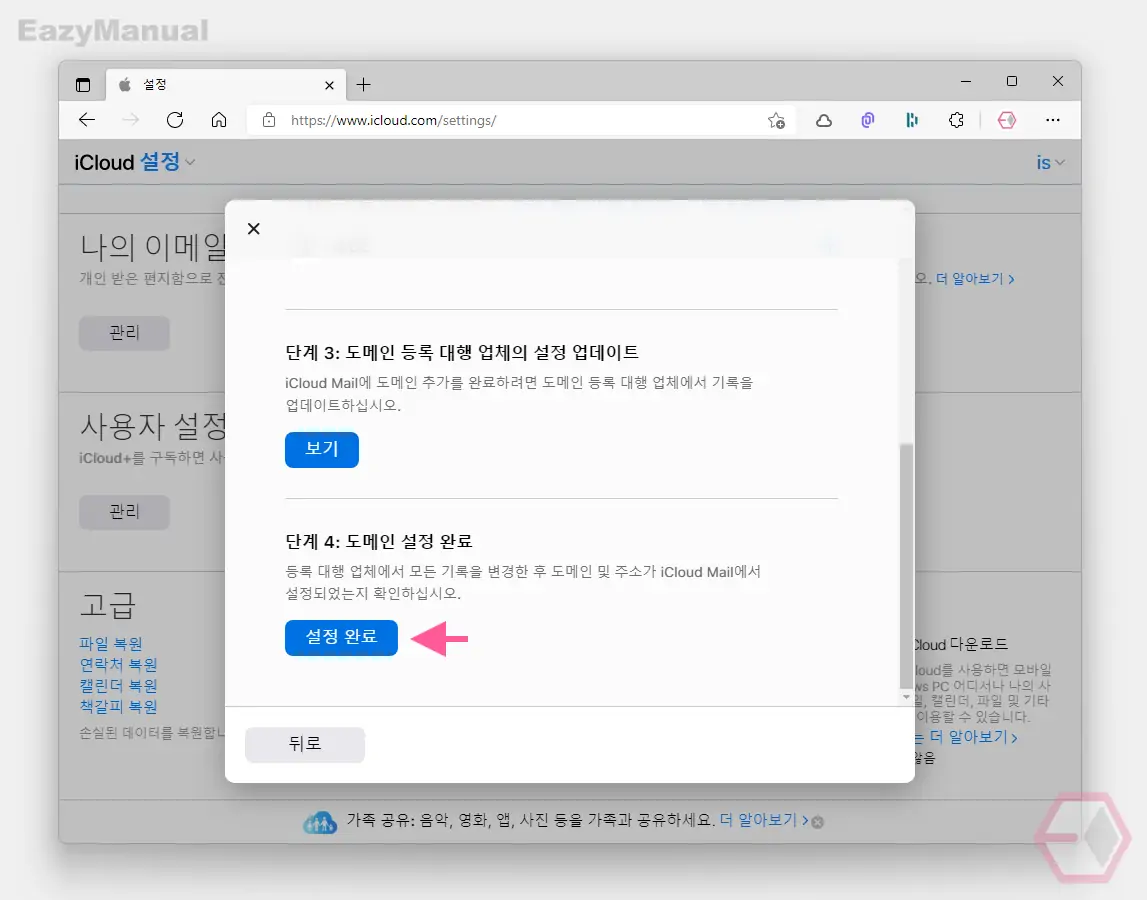The height and width of the screenshot is (900, 1147).
Task: Add this page to favorites
Action: point(776,120)
